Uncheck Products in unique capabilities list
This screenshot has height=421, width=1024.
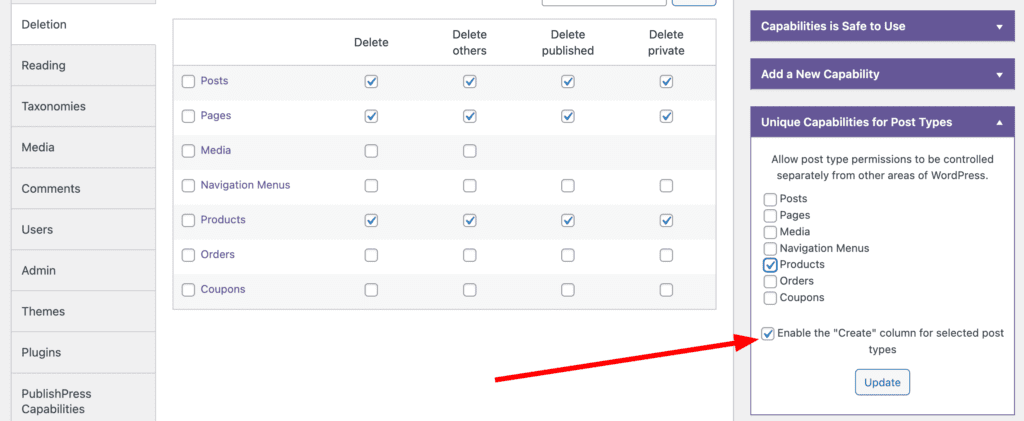[770, 265]
